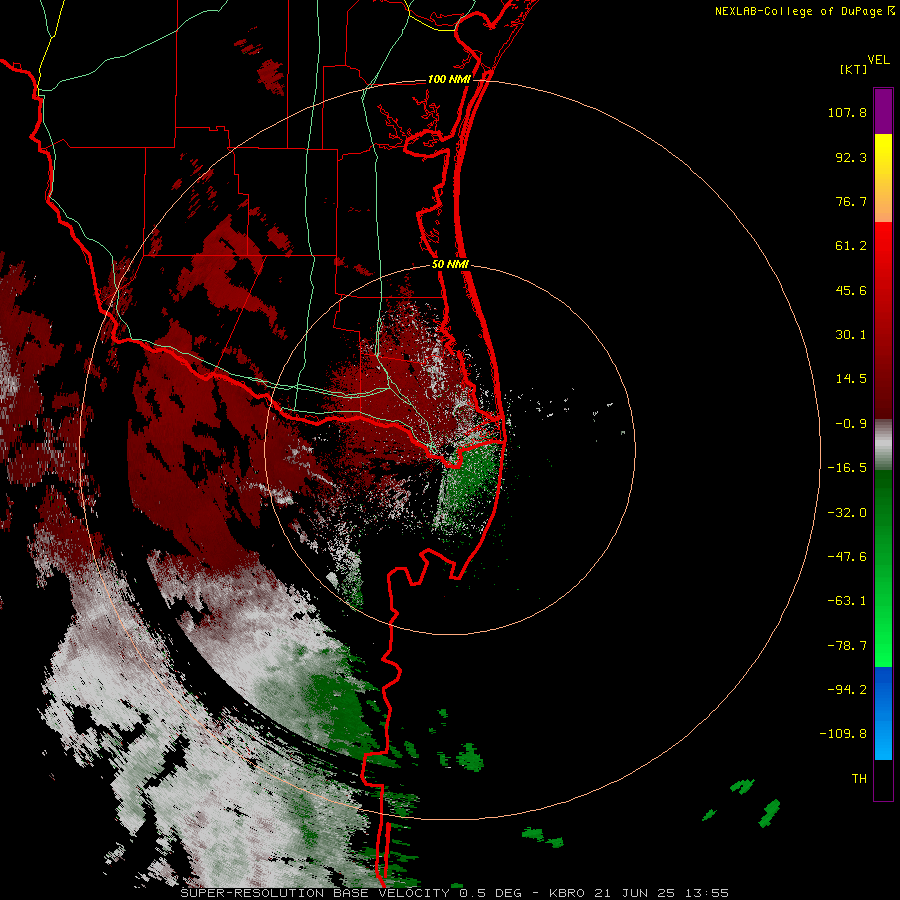Click the VEL legend title
The image size is (900, 900).
click(878, 60)
